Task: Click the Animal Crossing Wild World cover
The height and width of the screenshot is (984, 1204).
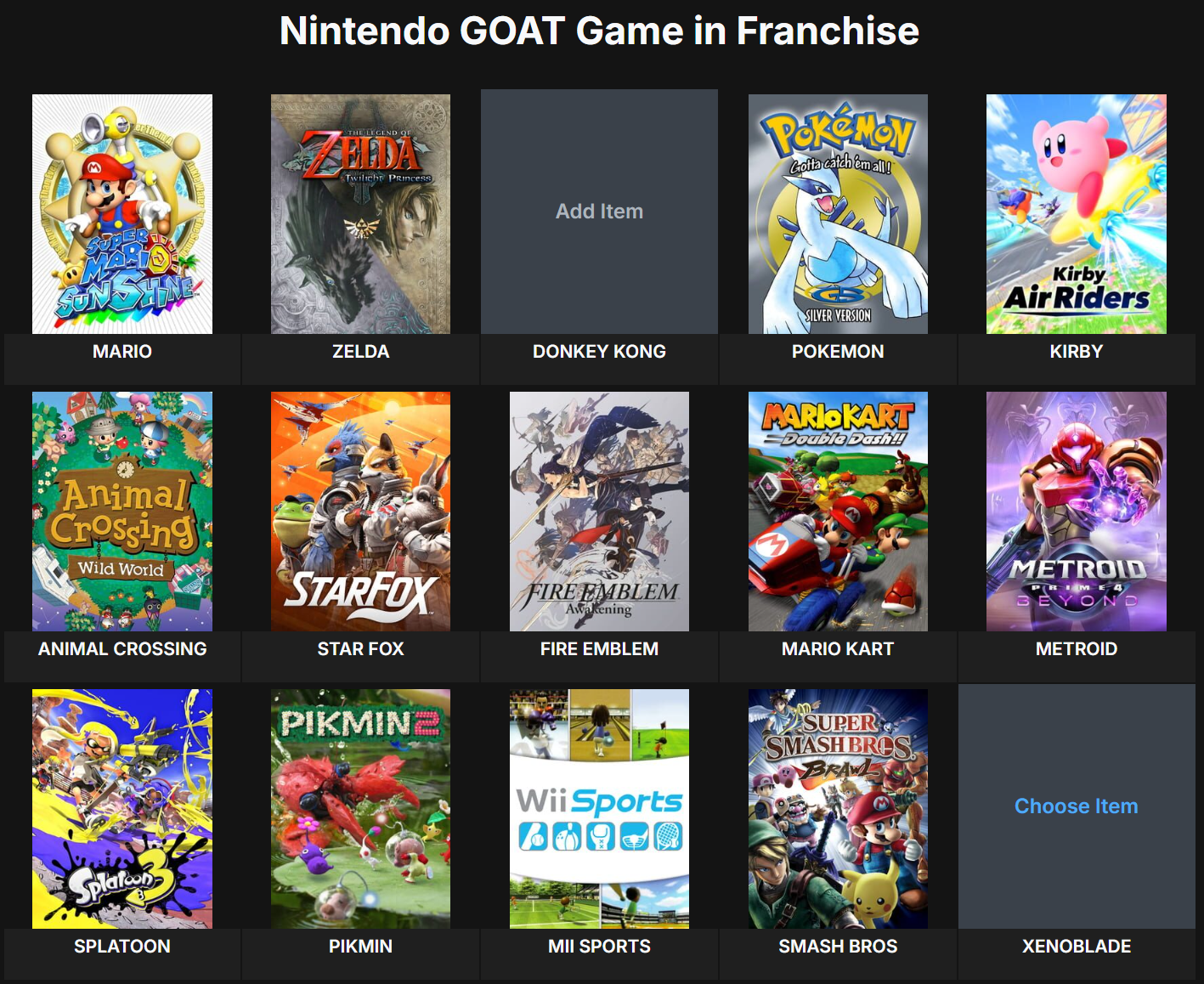Action: click(x=122, y=512)
